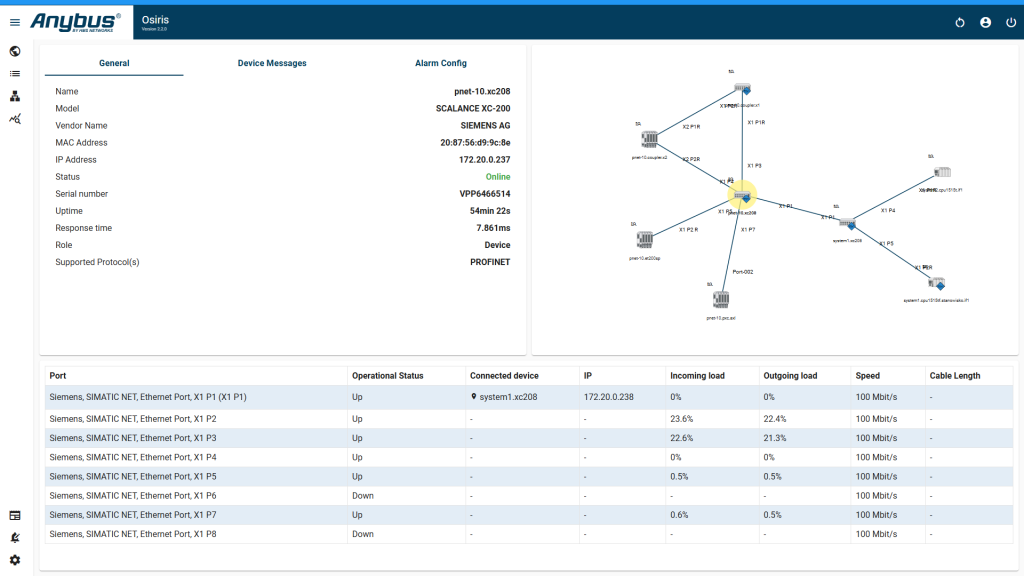Select the Ethernet Port X1 P4 row
Viewport: 1024px width, 576px height.
coord(529,457)
